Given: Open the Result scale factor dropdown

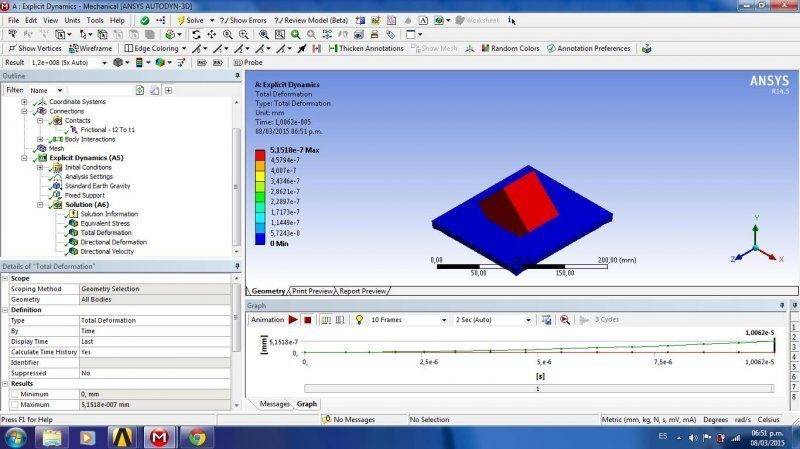Looking at the screenshot, I should tap(104, 62).
